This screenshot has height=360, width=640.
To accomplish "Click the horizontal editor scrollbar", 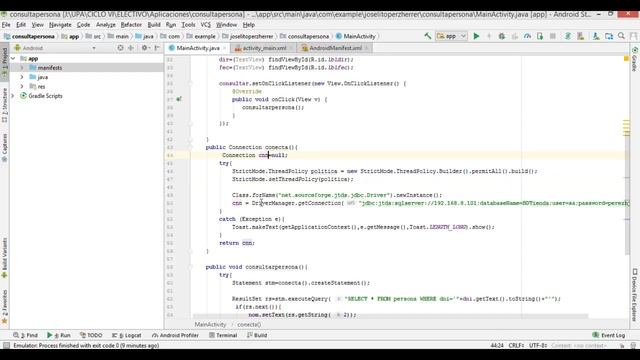I will coord(390,316).
